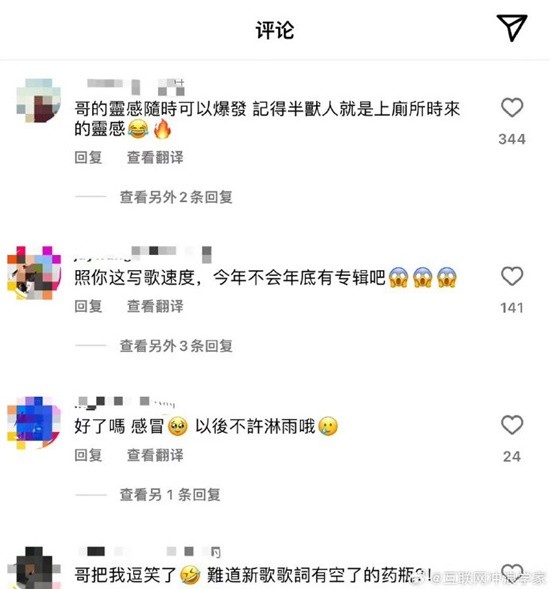
Task: Like the bottom comment about 药瓶
Action: (512, 575)
